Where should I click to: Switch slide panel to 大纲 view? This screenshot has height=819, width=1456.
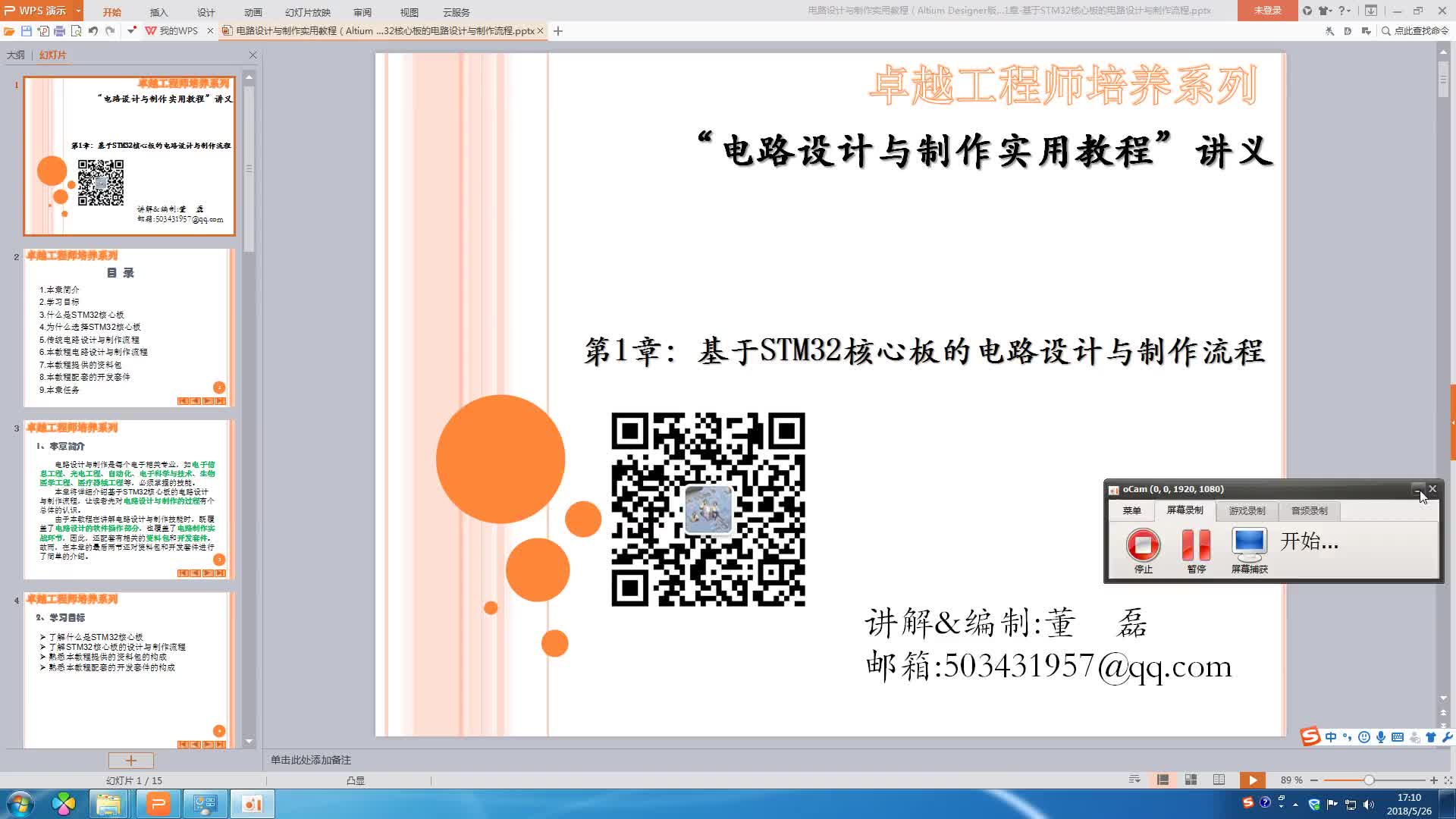point(16,55)
